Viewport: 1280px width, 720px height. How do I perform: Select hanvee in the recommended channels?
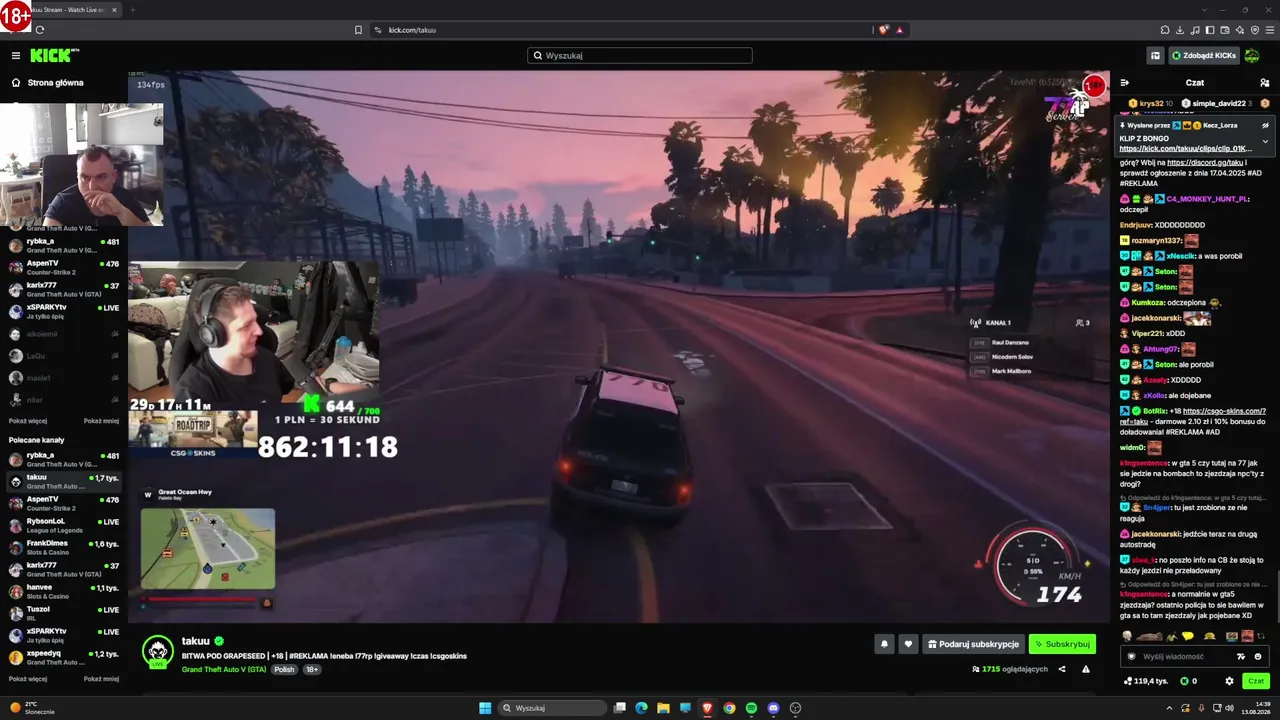(x=64, y=591)
